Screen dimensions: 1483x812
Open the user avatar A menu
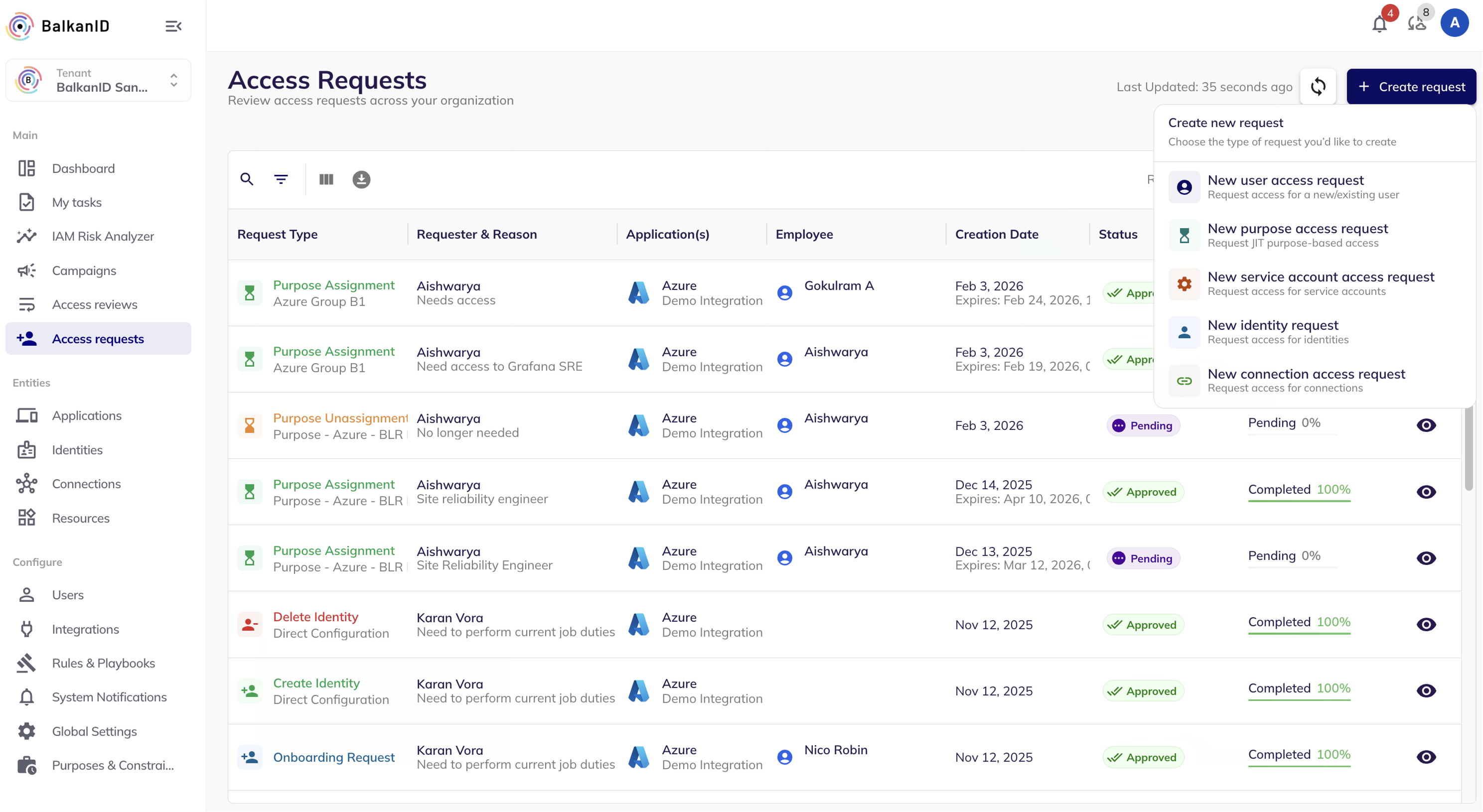coord(1454,23)
